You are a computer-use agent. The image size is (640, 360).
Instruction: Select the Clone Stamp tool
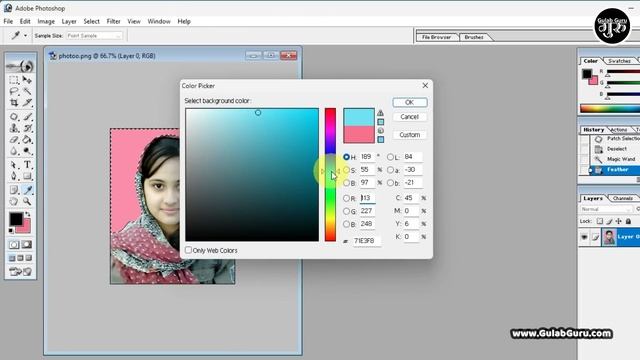[14, 128]
